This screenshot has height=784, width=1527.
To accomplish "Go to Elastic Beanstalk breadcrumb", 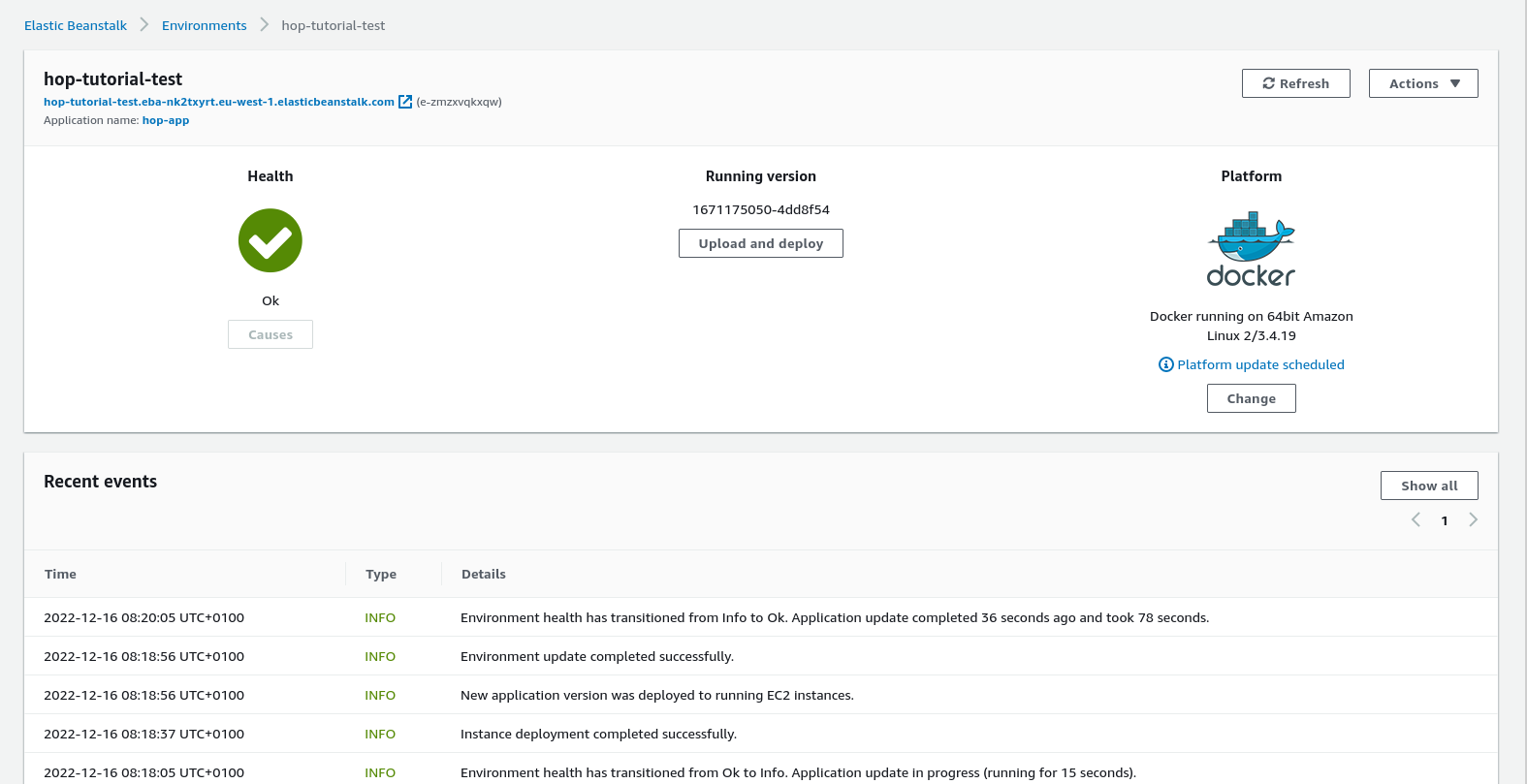I will pyautogui.click(x=76, y=25).
